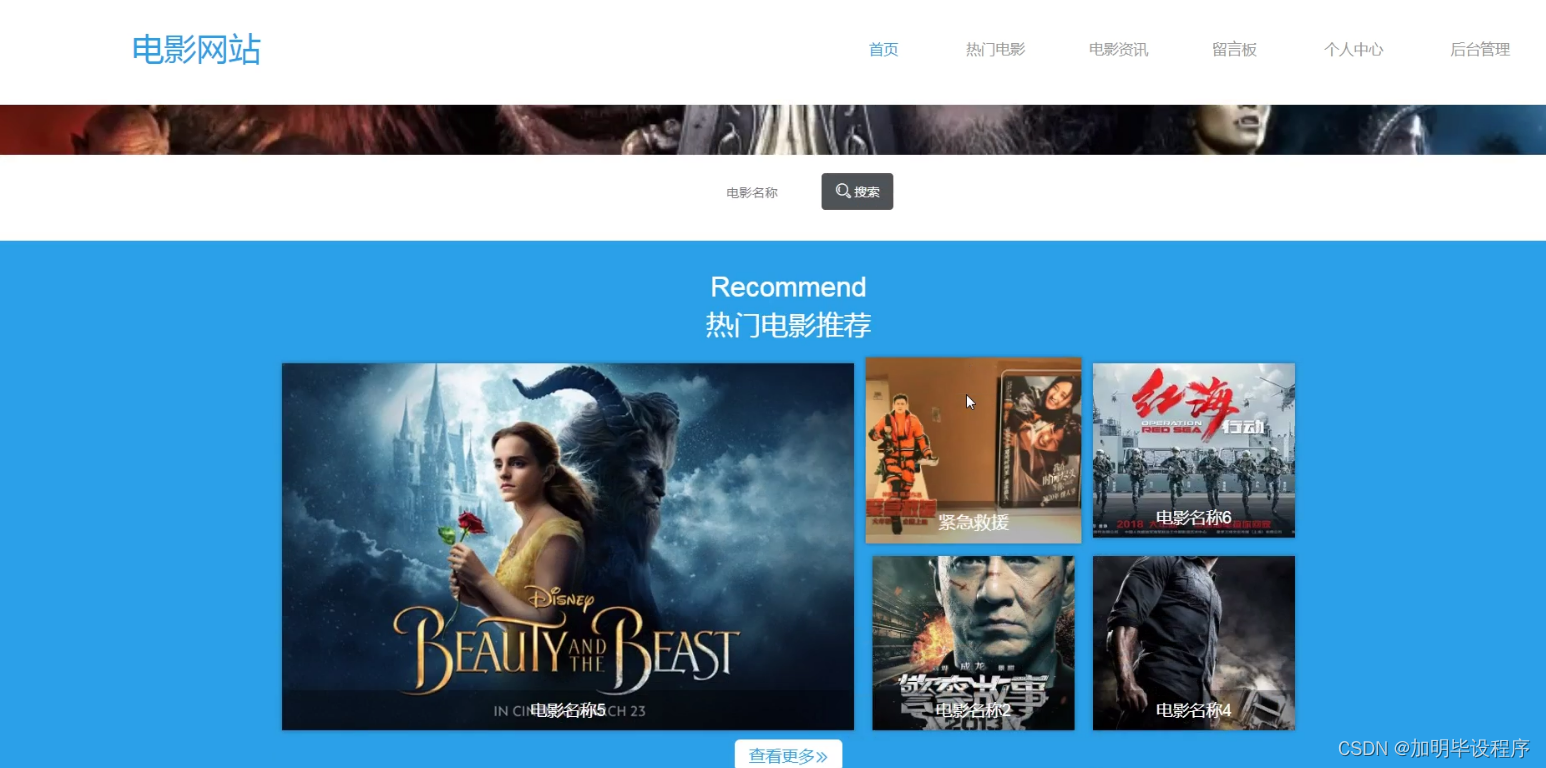Open 个人中心 from the top menu
This screenshot has height=768, width=1546.
[1353, 49]
